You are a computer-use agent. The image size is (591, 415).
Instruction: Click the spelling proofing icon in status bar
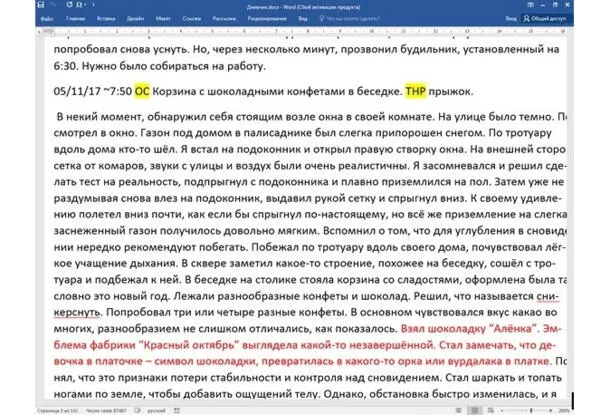point(138,410)
